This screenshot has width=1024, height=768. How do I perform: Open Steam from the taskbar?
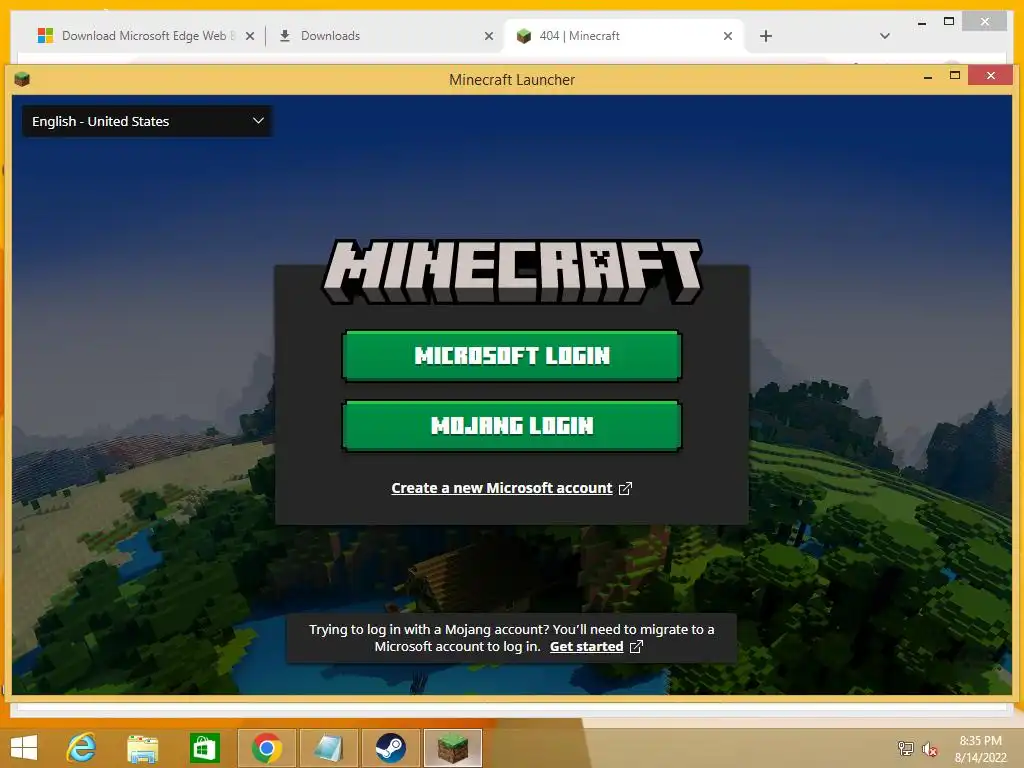391,748
